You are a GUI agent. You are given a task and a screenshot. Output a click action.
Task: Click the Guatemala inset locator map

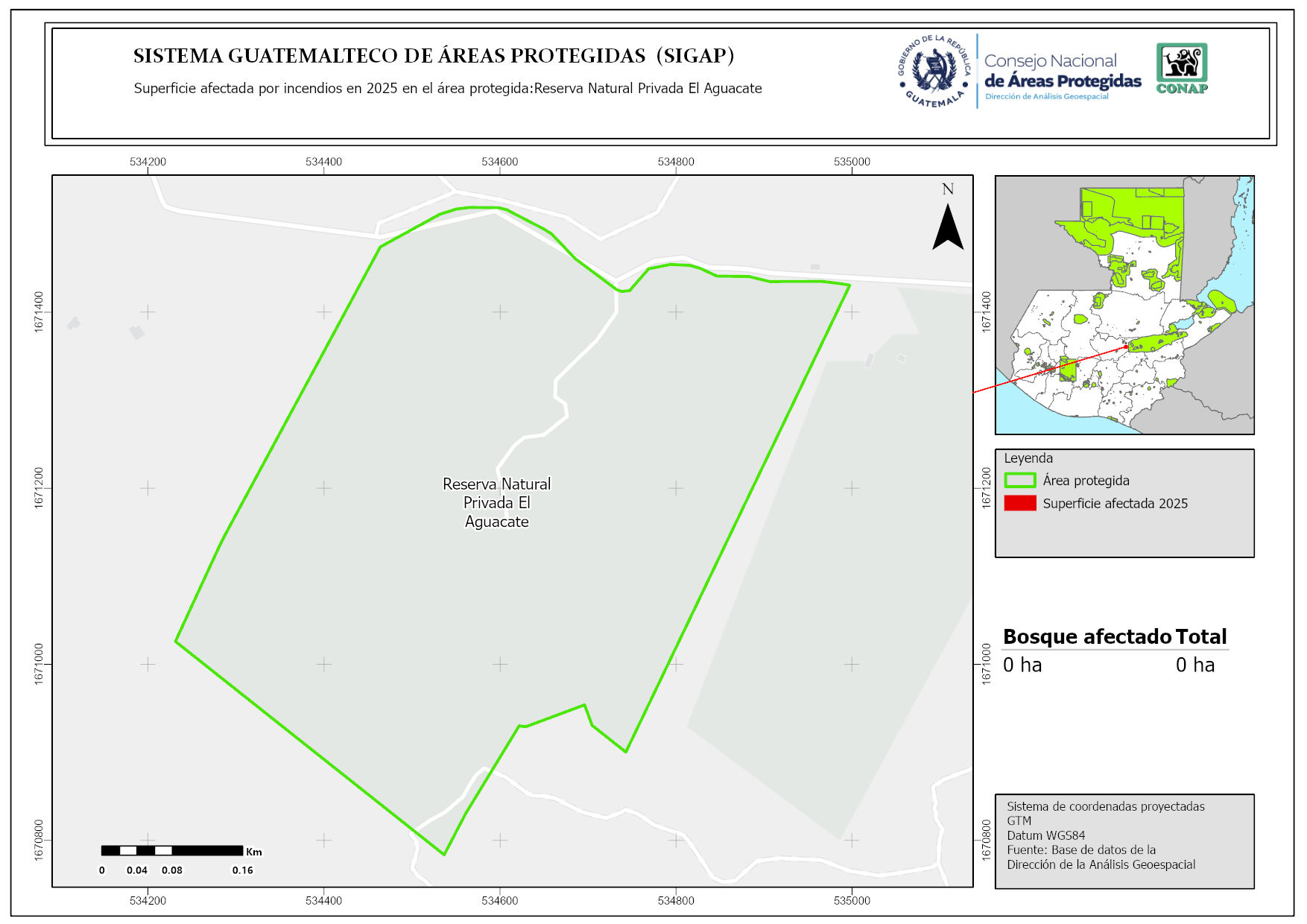(1124, 306)
